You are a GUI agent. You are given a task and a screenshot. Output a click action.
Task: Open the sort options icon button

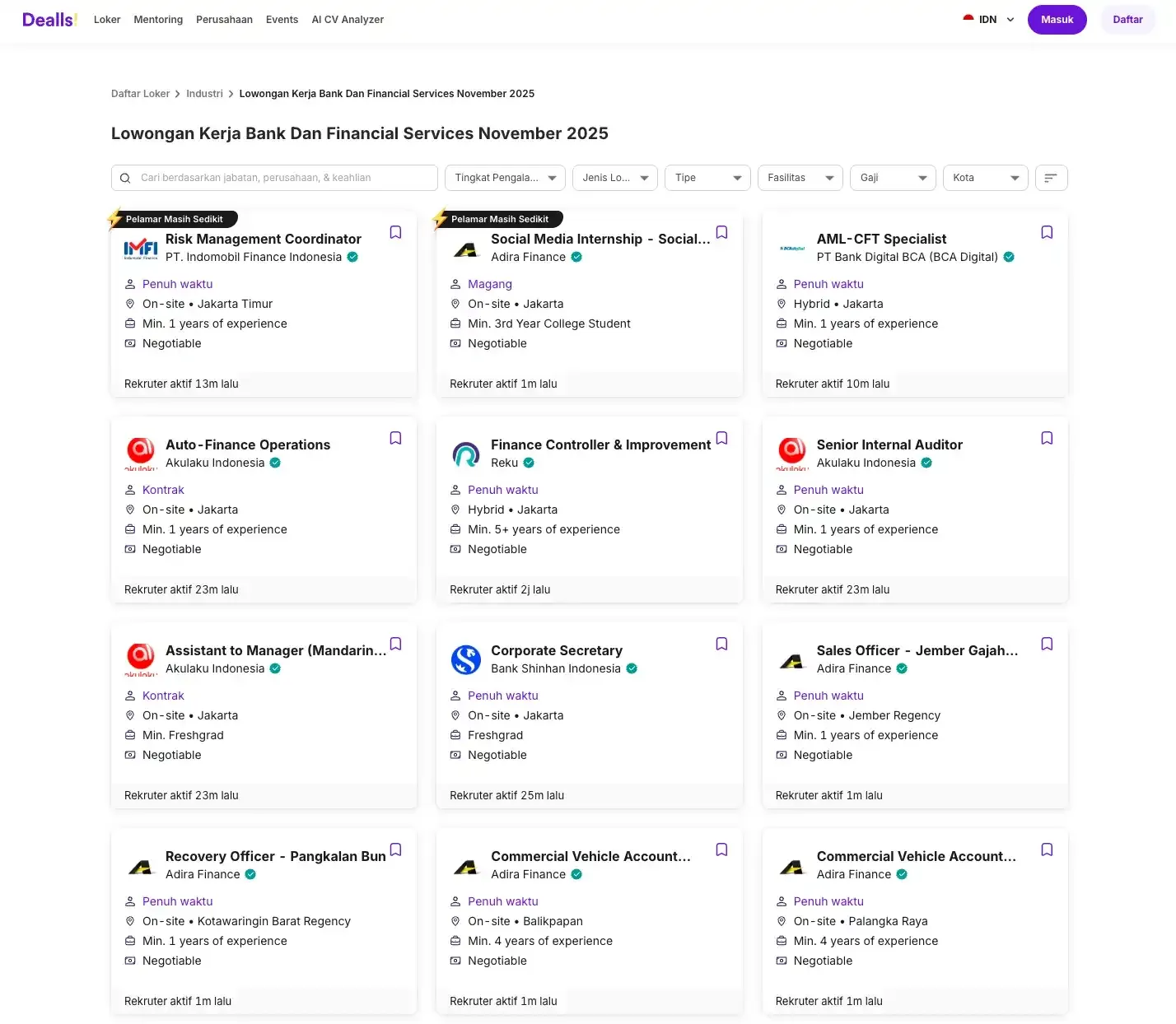(x=1050, y=178)
